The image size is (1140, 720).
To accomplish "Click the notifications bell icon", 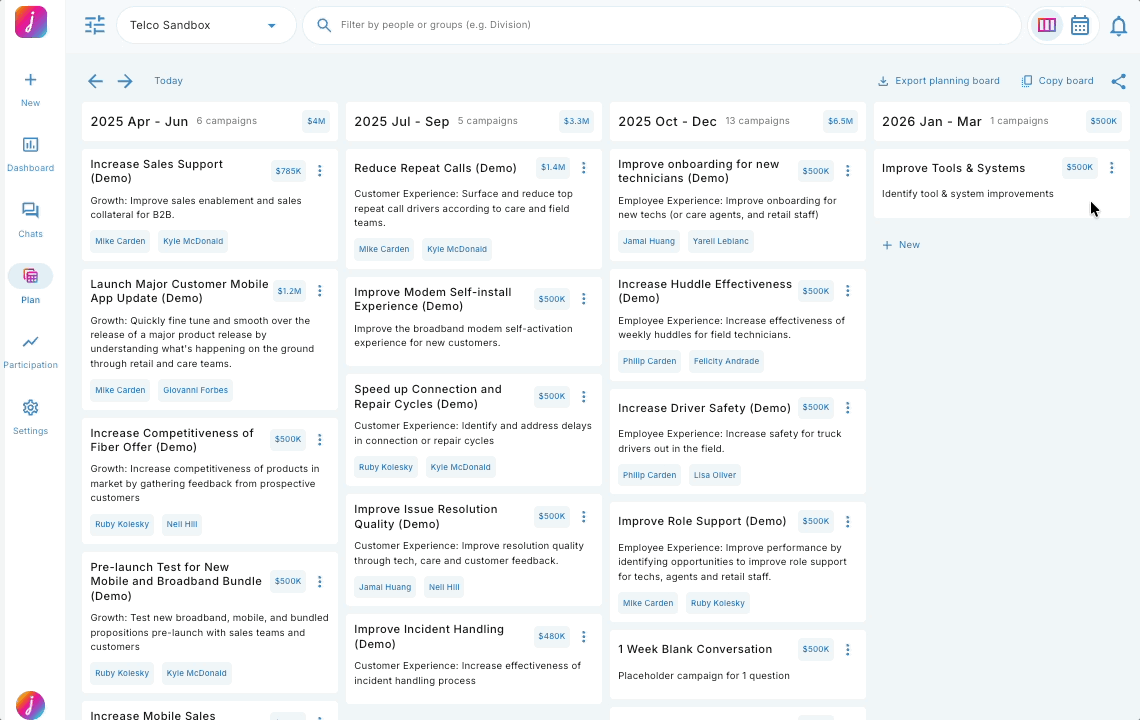I will tap(1119, 26).
